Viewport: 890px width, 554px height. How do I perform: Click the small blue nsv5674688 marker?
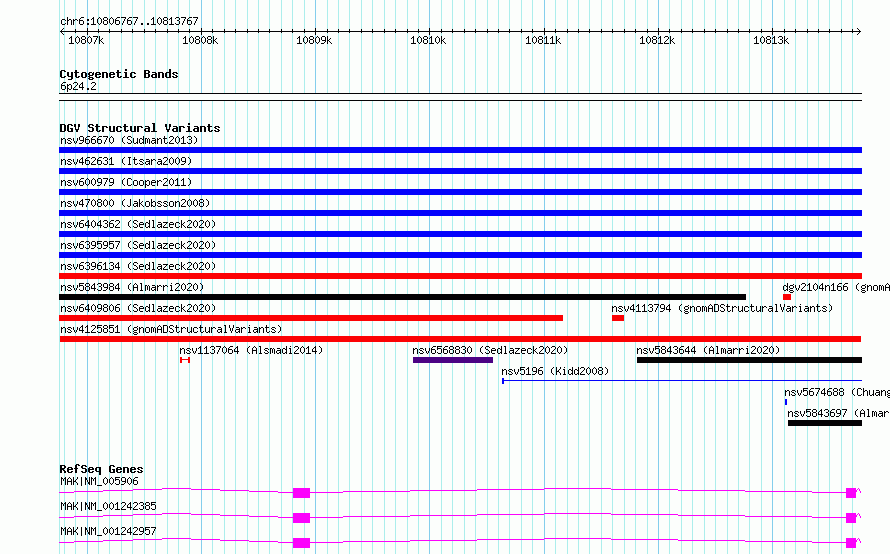coord(786,402)
